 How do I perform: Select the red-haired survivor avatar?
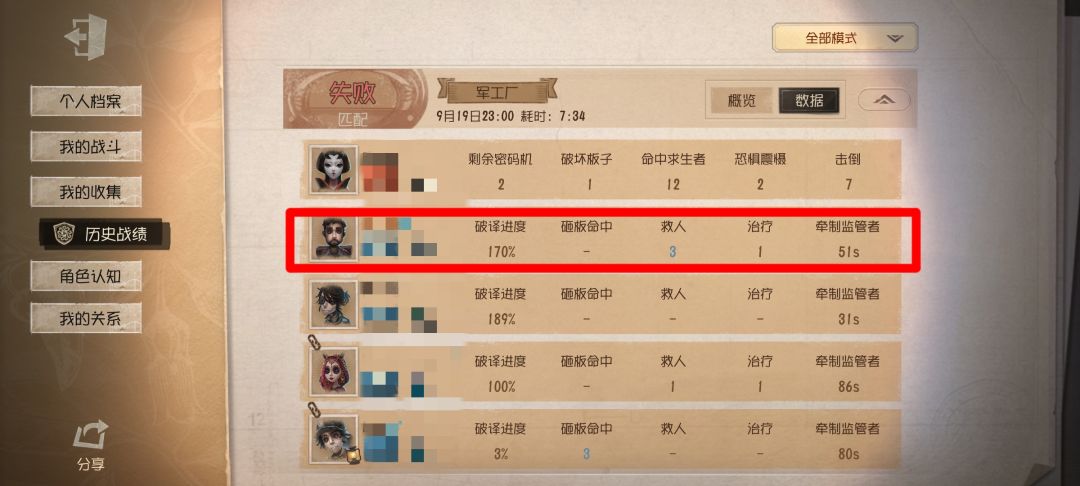333,371
